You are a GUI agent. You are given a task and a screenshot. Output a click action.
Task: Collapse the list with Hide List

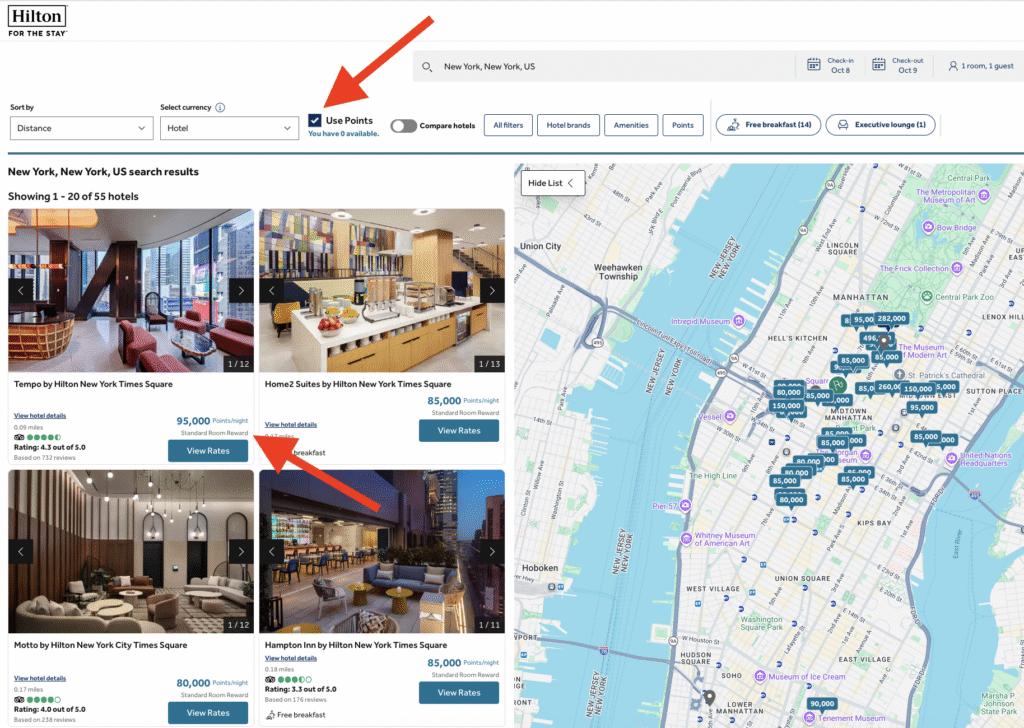[551, 183]
